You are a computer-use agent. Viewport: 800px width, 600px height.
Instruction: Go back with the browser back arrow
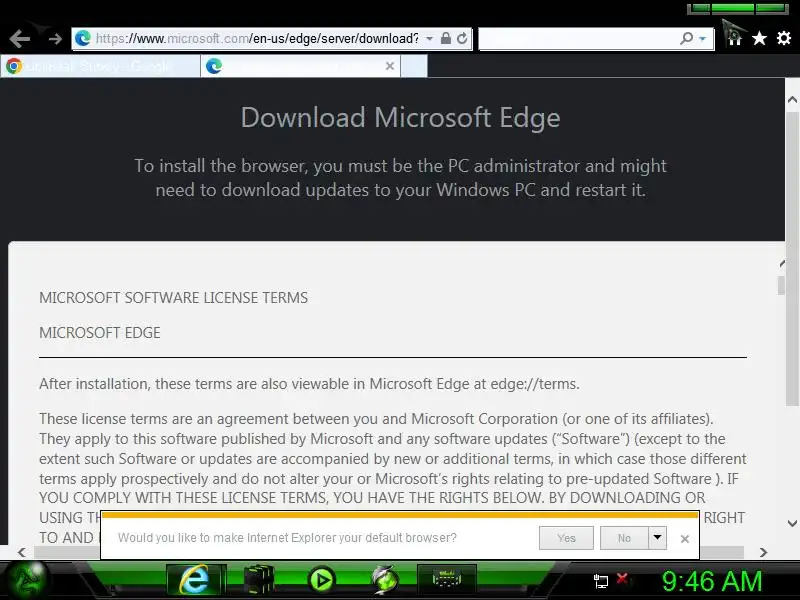[x=20, y=39]
